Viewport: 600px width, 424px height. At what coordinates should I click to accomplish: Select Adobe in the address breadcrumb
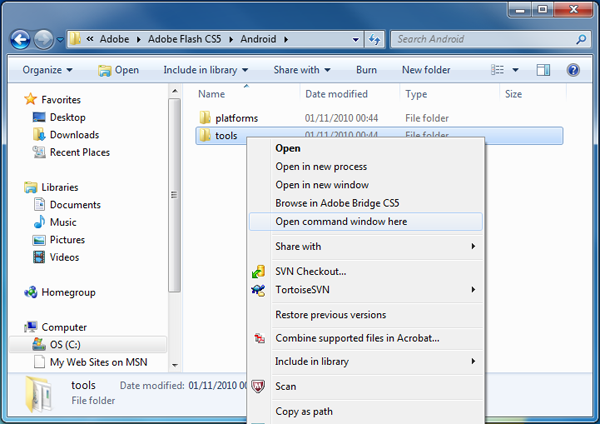(x=114, y=39)
